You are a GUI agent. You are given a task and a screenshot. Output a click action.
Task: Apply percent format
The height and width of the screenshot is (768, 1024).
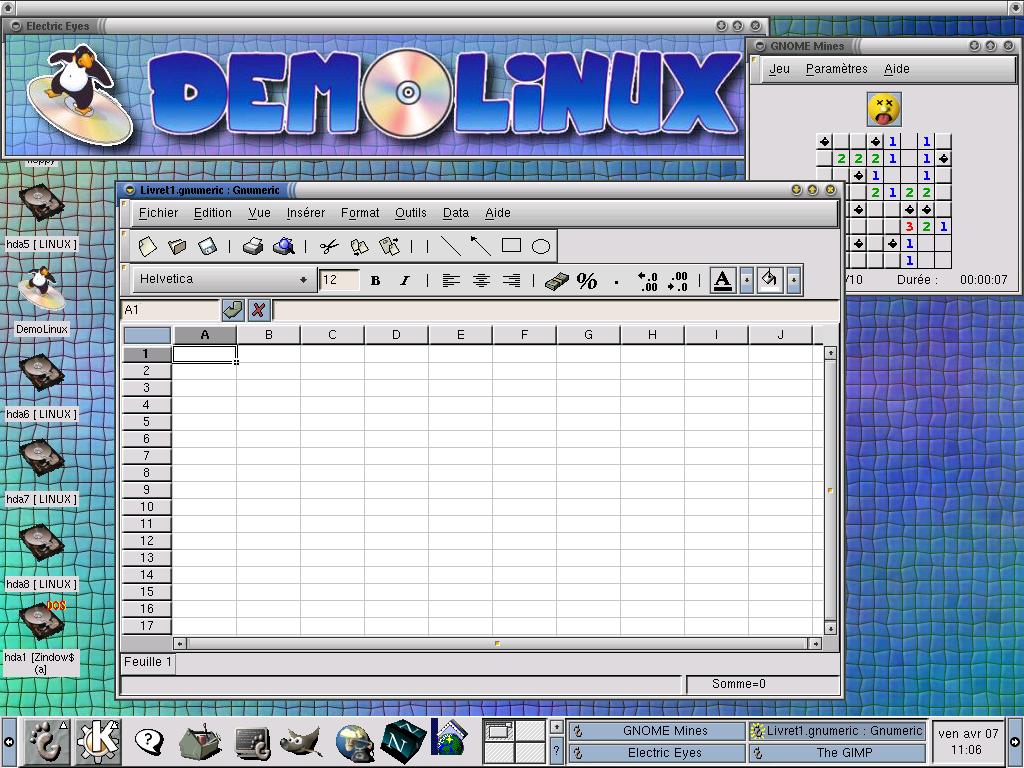[x=587, y=281]
